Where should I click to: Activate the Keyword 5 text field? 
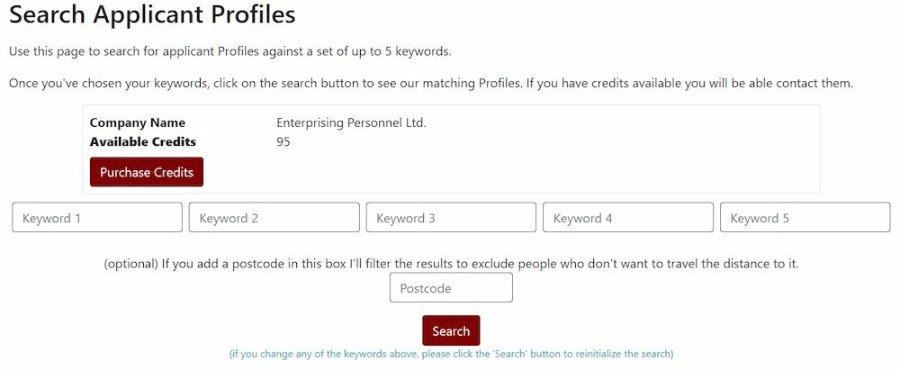pyautogui.click(x=805, y=217)
